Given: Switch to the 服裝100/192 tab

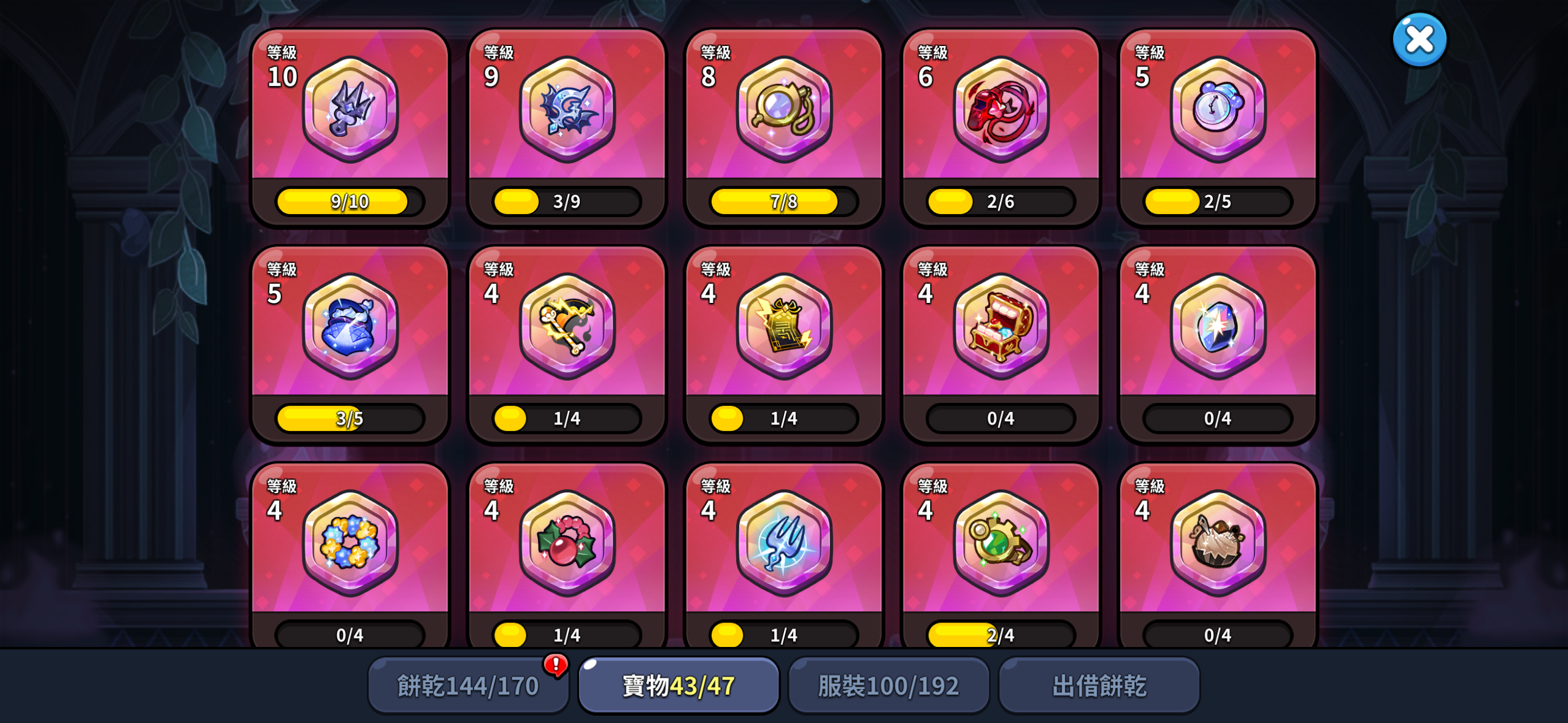Looking at the screenshot, I should [888, 686].
